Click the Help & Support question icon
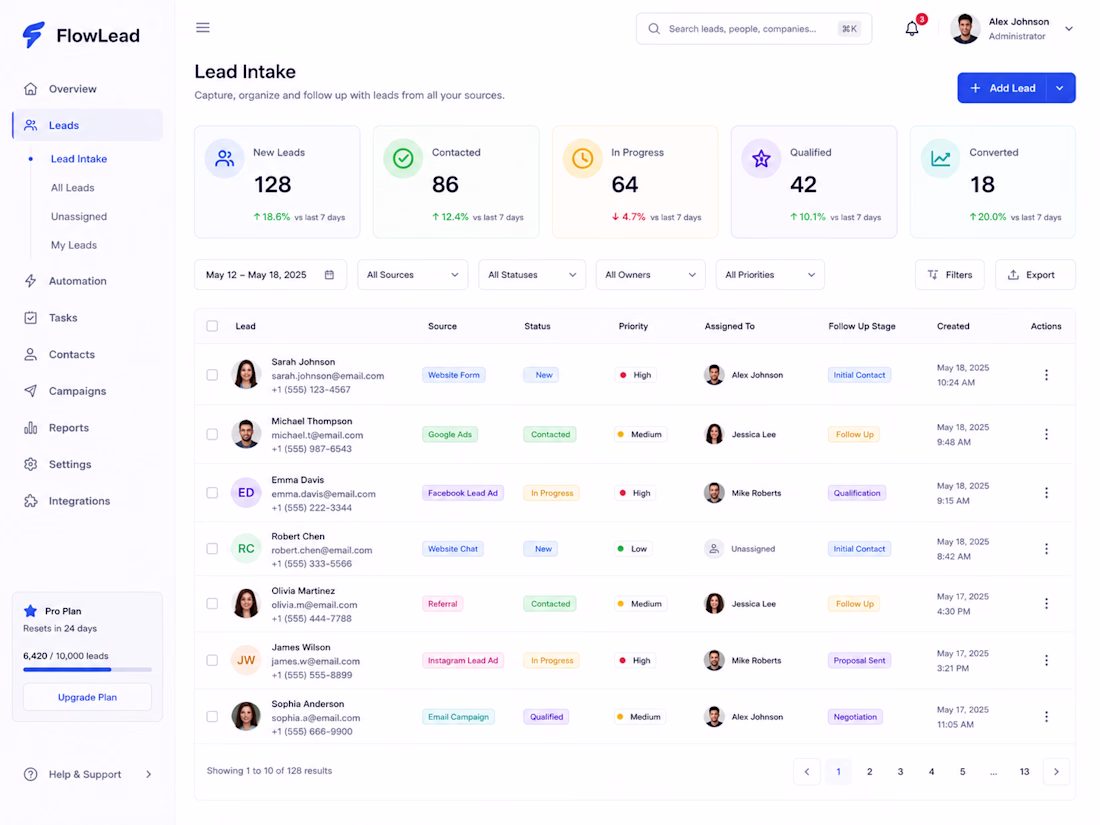The height and width of the screenshot is (825, 1100). (30, 774)
